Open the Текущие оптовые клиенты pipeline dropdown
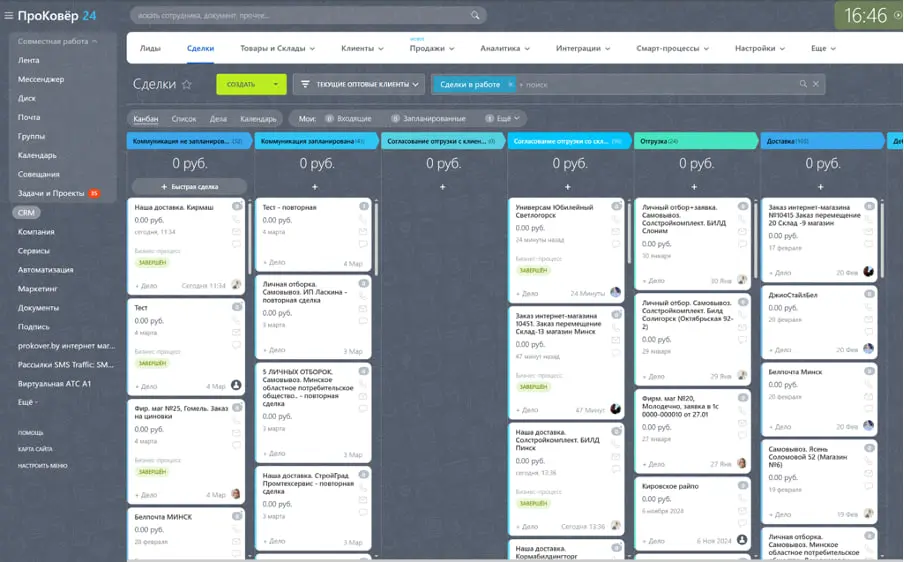The height and width of the screenshot is (562, 904). point(359,84)
